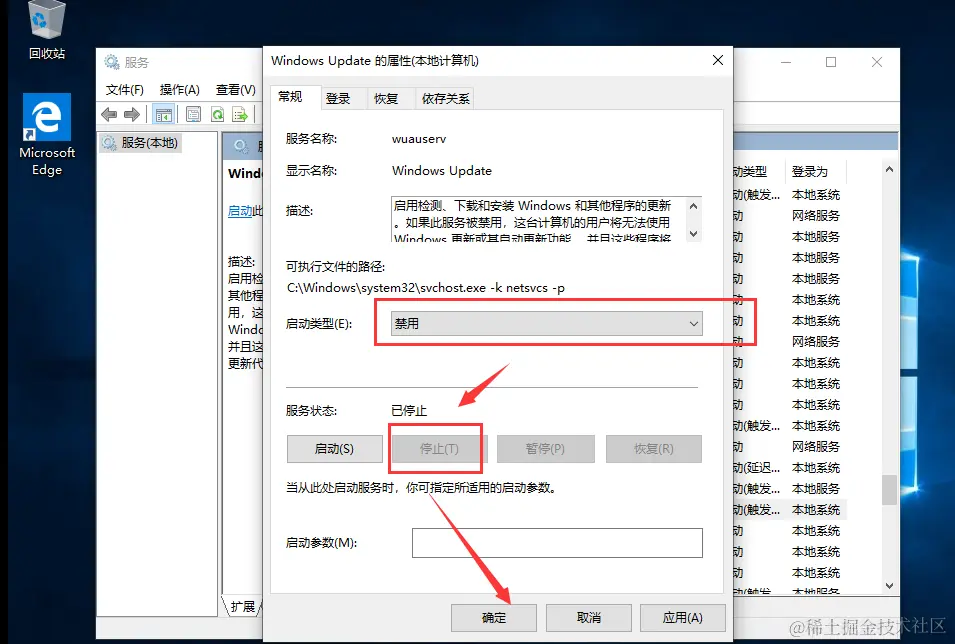Click the 确定 button
This screenshot has width=955, height=644.
coord(494,618)
